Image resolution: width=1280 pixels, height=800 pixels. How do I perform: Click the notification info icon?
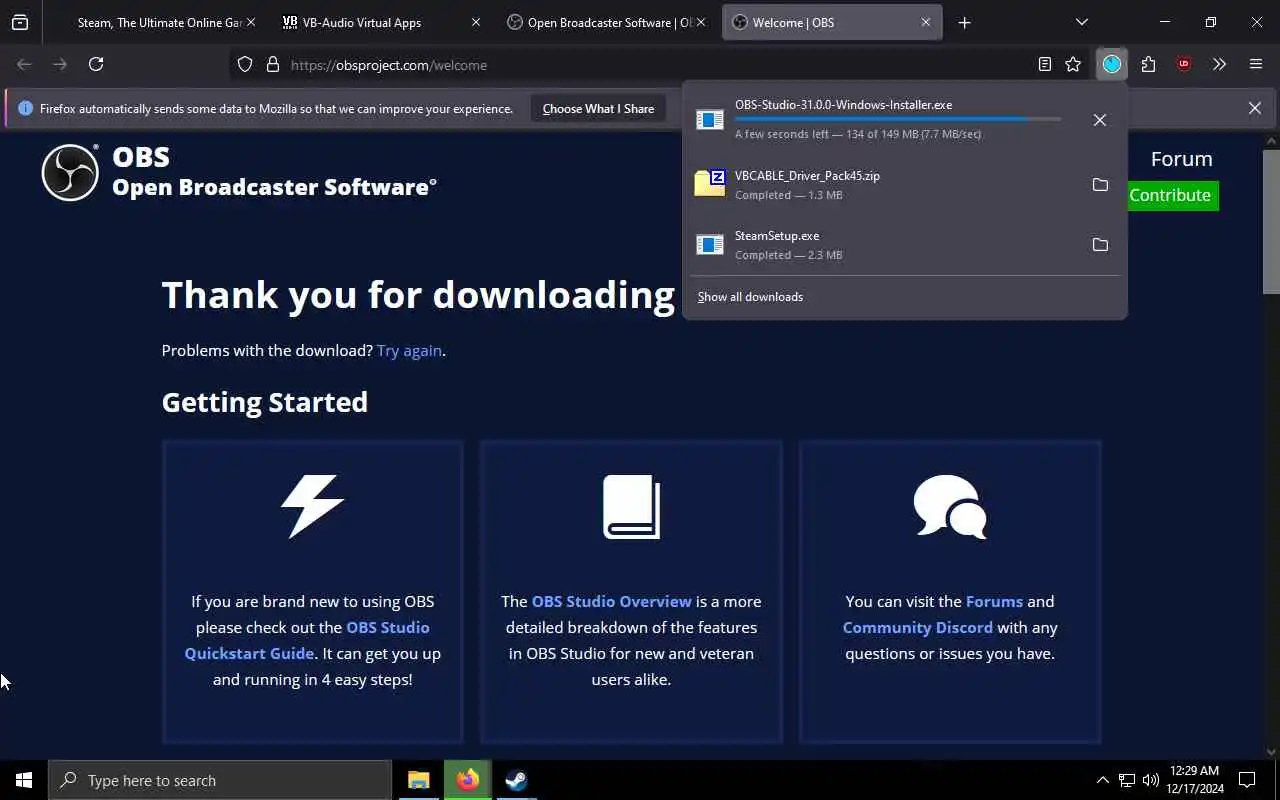[25, 108]
